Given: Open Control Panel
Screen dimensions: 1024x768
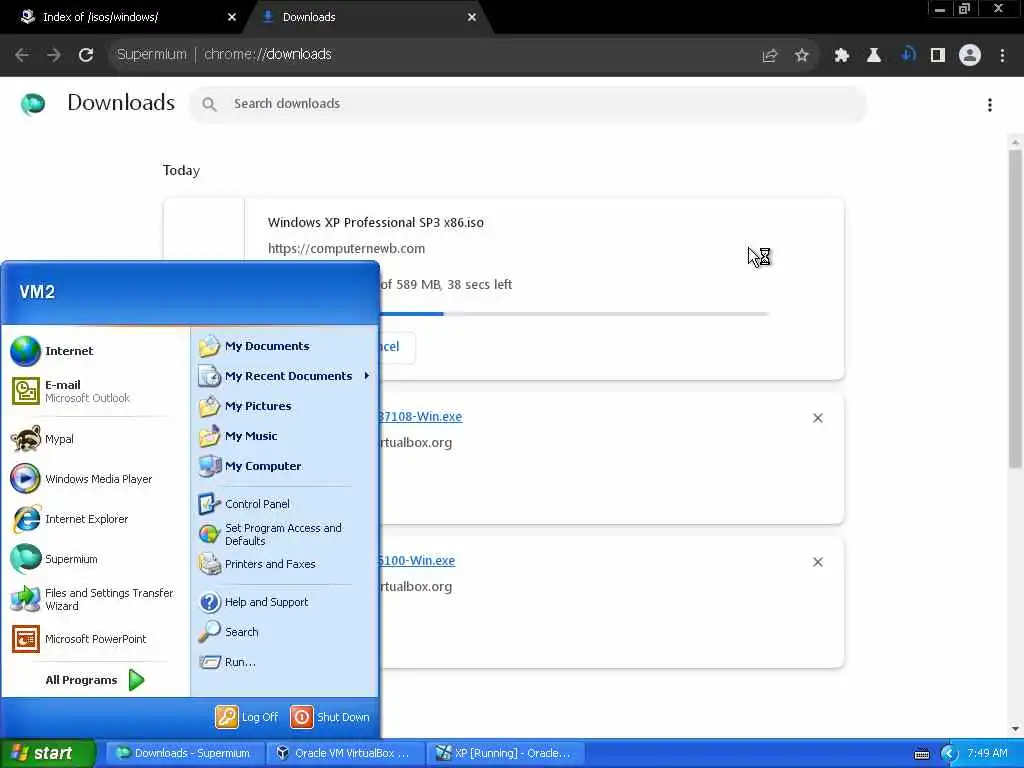Looking at the screenshot, I should (244, 504).
